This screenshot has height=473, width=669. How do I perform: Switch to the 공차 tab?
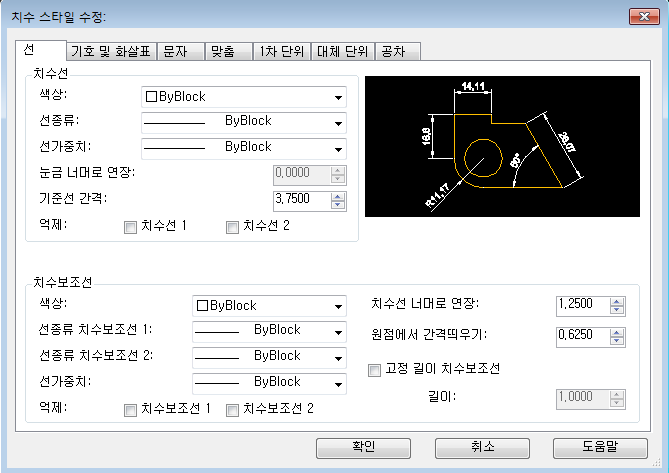398,52
